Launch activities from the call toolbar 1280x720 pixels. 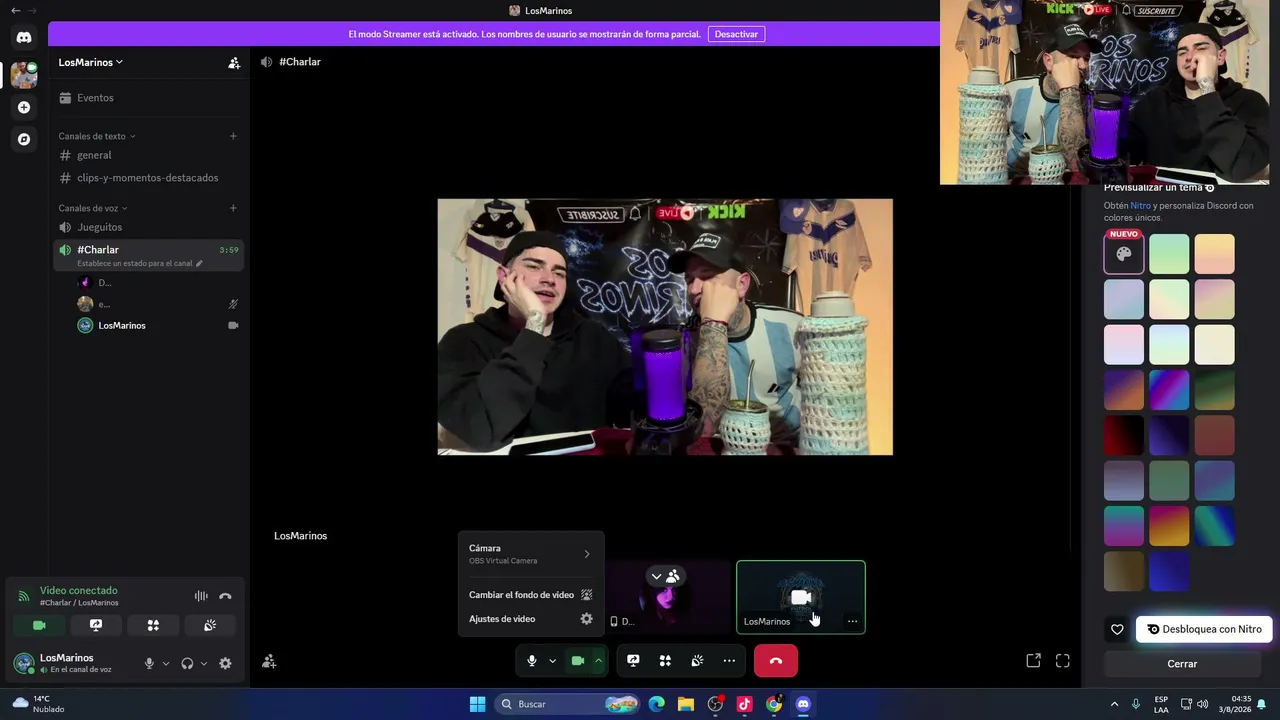665,661
